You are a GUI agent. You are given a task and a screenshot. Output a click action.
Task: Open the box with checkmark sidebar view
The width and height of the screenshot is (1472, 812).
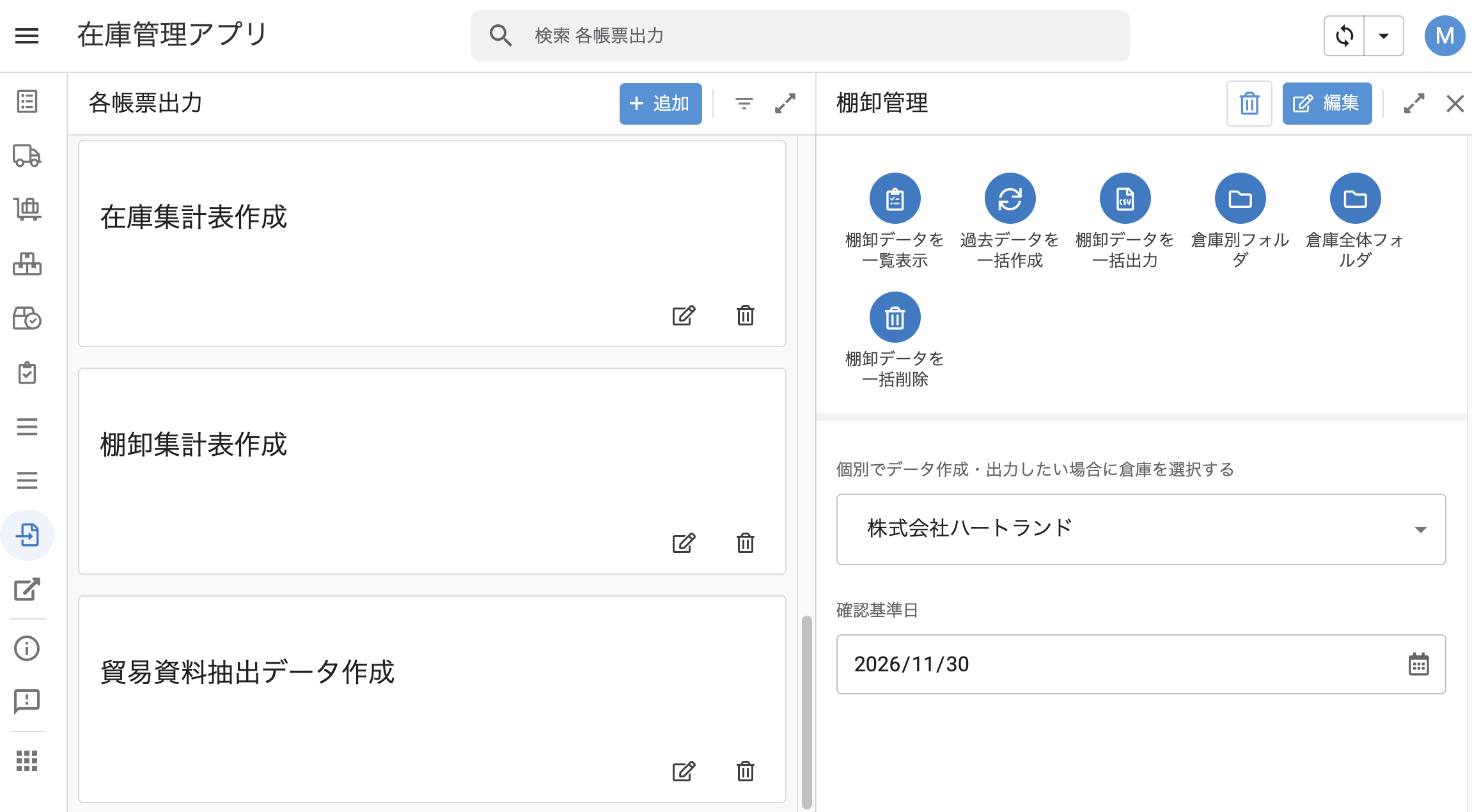point(27,318)
